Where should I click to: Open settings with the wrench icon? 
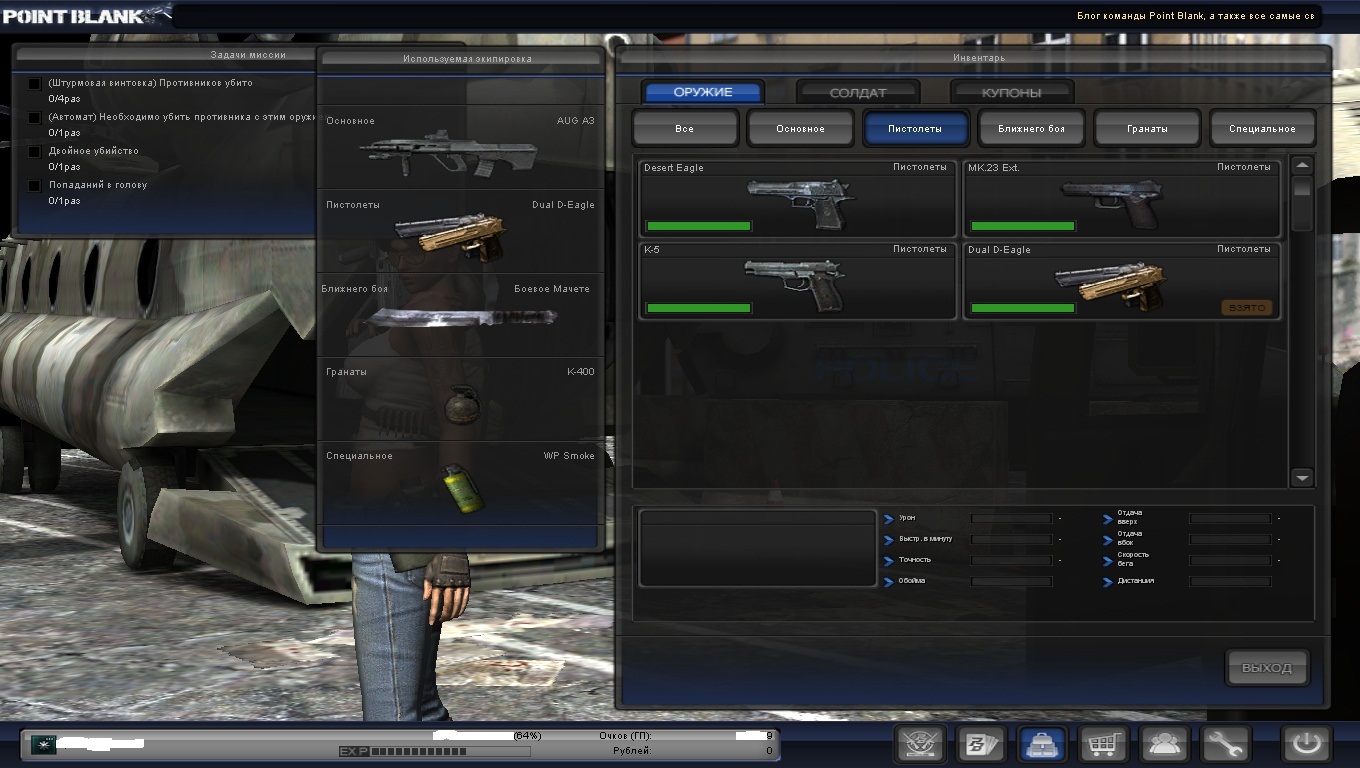click(x=1226, y=745)
